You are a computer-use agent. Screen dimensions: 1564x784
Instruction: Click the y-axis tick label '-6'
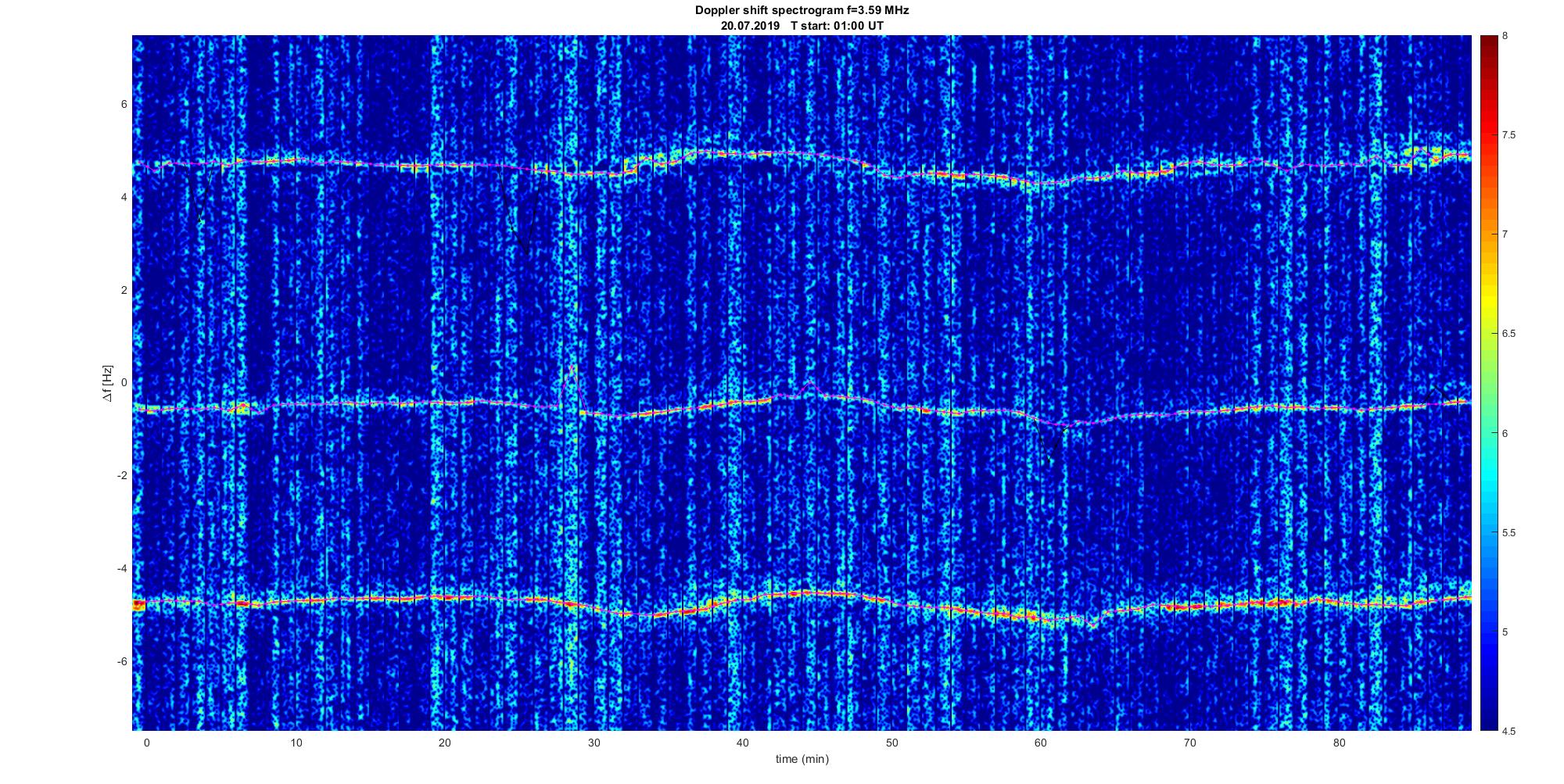(x=121, y=661)
